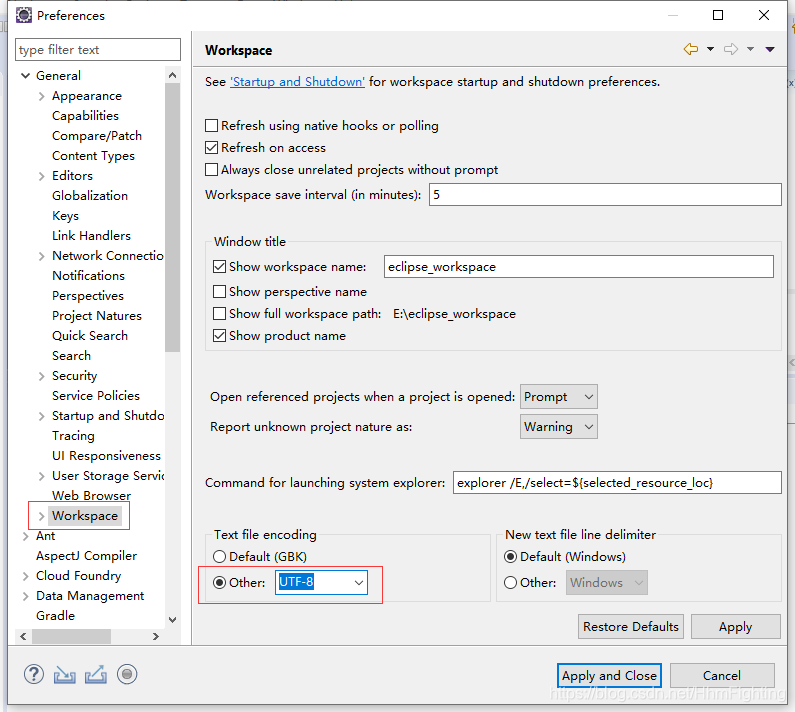Image resolution: width=795 pixels, height=712 pixels.
Task: Select AspectJ Compiler preference page
Action: [x=86, y=556]
